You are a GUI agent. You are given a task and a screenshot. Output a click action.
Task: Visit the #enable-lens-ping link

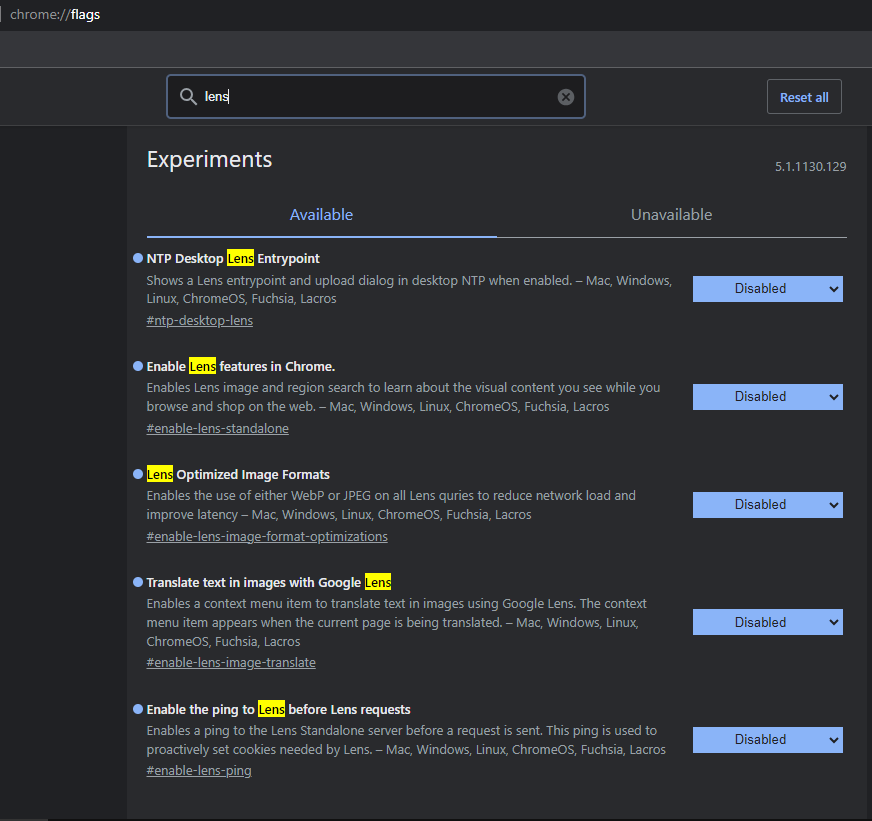tap(199, 770)
